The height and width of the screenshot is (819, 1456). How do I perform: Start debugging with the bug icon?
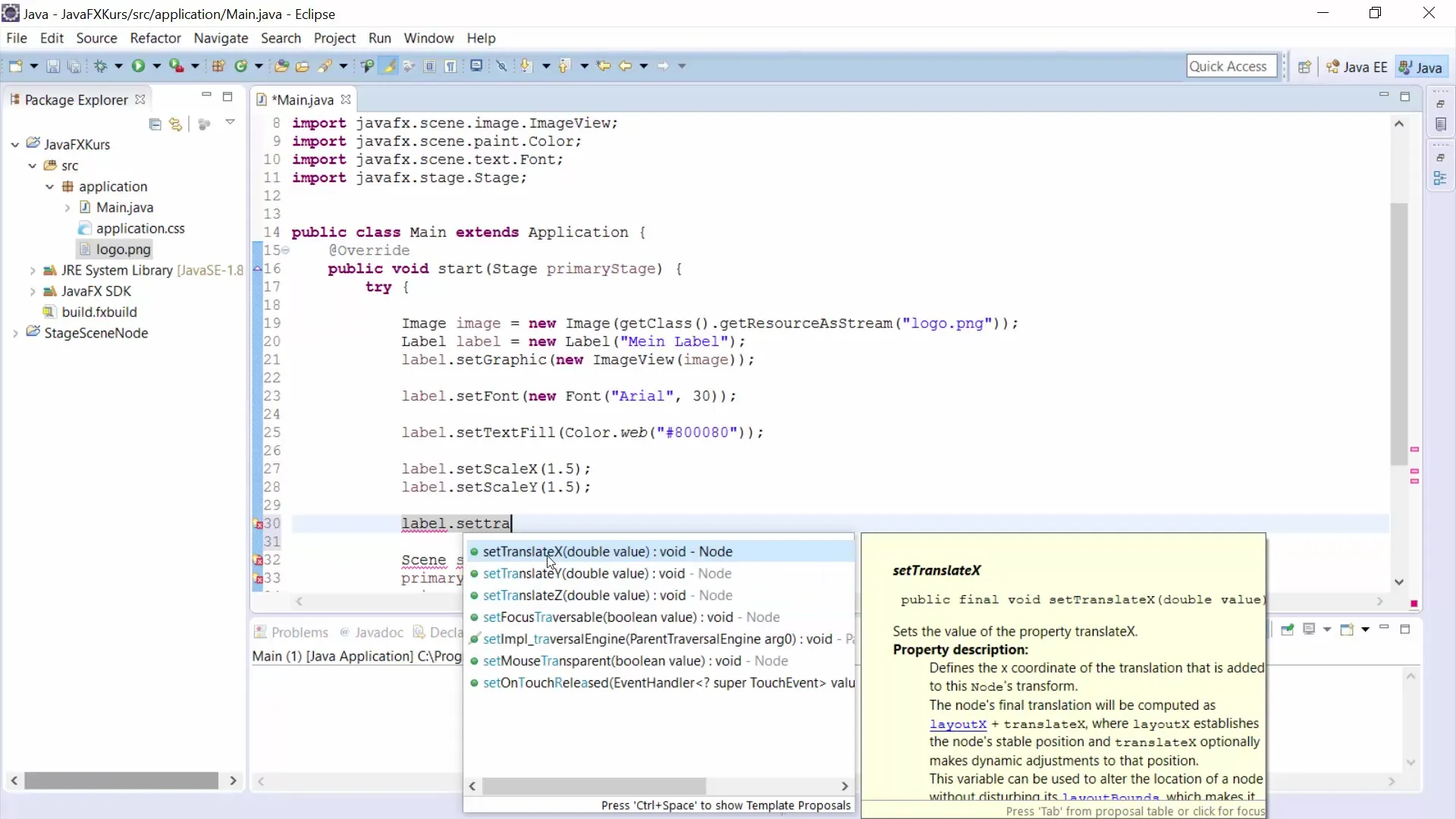click(100, 66)
